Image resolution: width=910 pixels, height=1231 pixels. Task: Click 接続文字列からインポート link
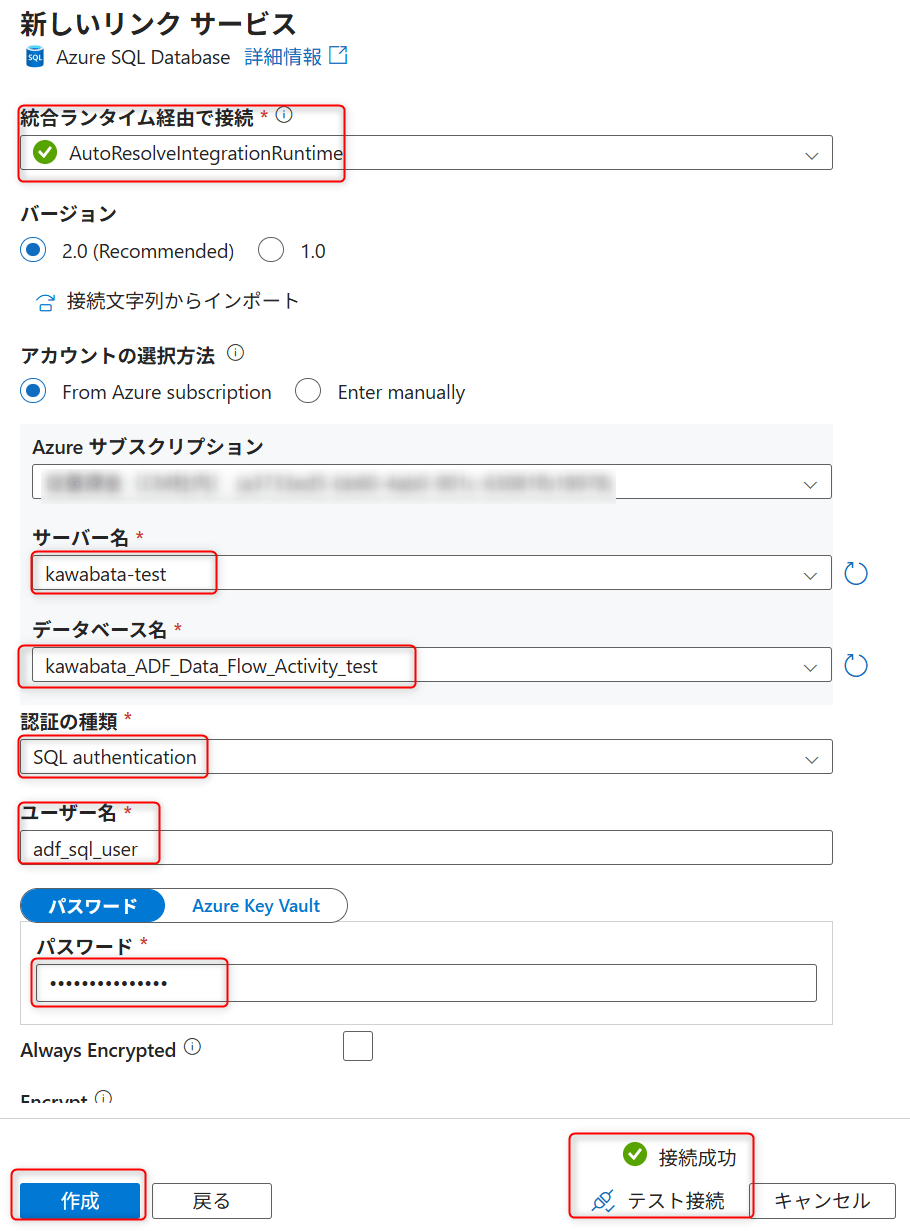pos(183,301)
